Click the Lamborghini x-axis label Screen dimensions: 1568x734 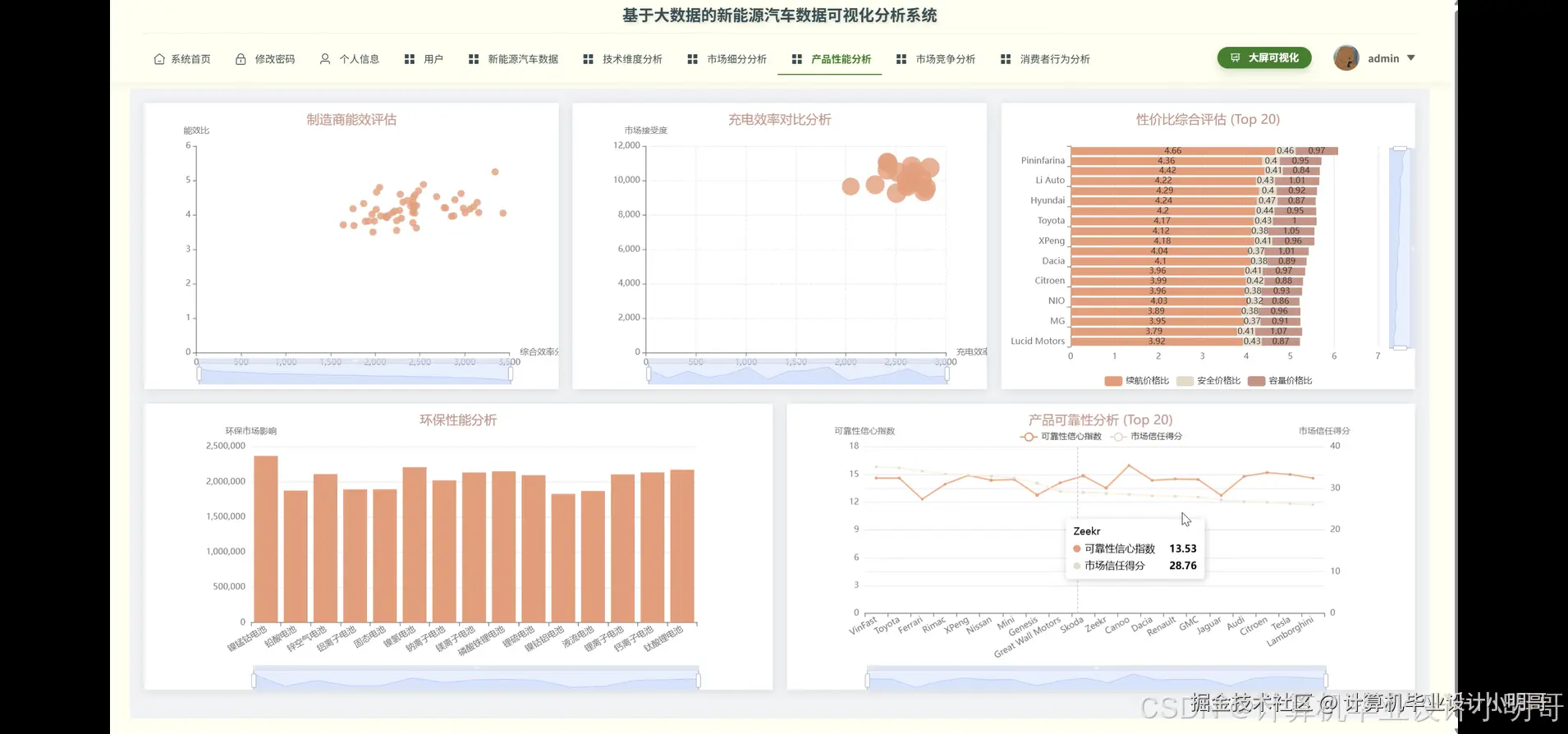(x=1291, y=631)
